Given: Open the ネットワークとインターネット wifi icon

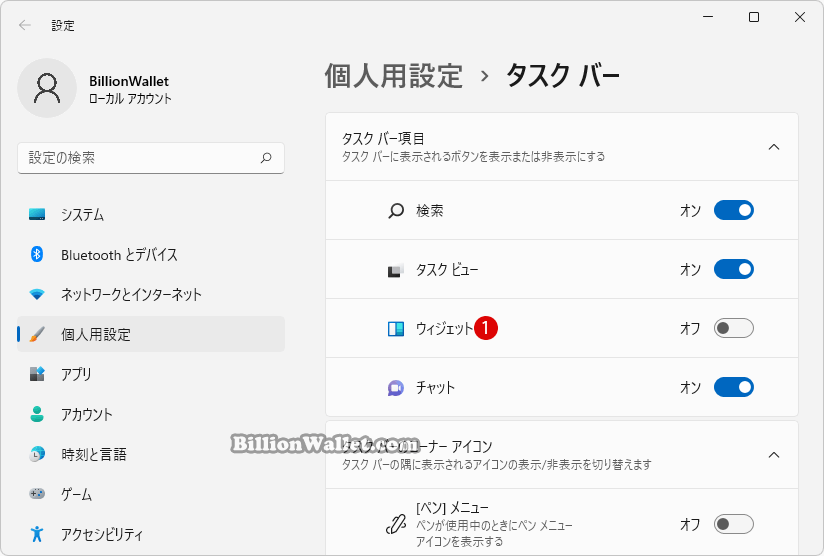Looking at the screenshot, I should coord(37,294).
